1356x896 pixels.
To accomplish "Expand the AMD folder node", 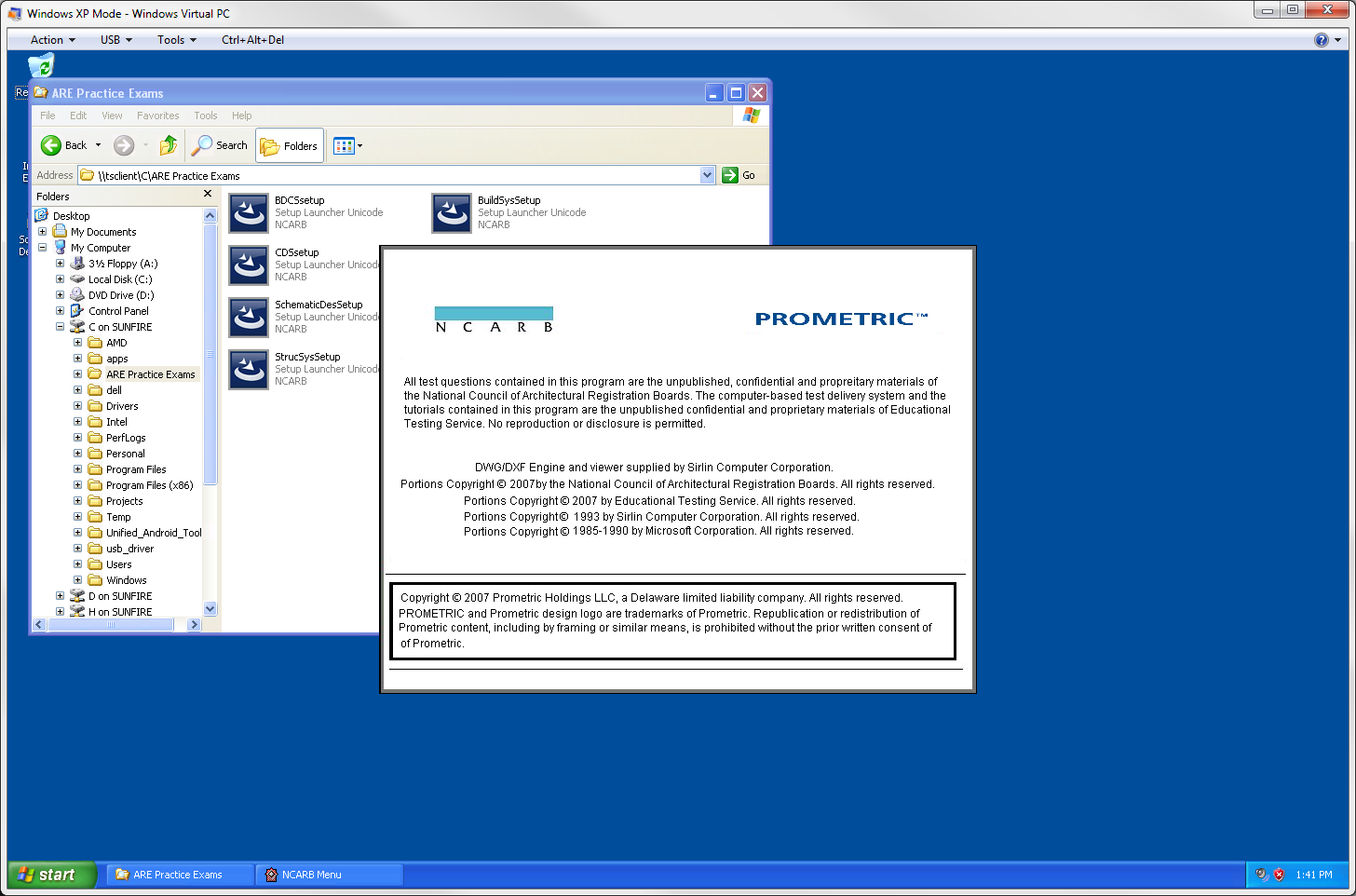I will click(77, 343).
